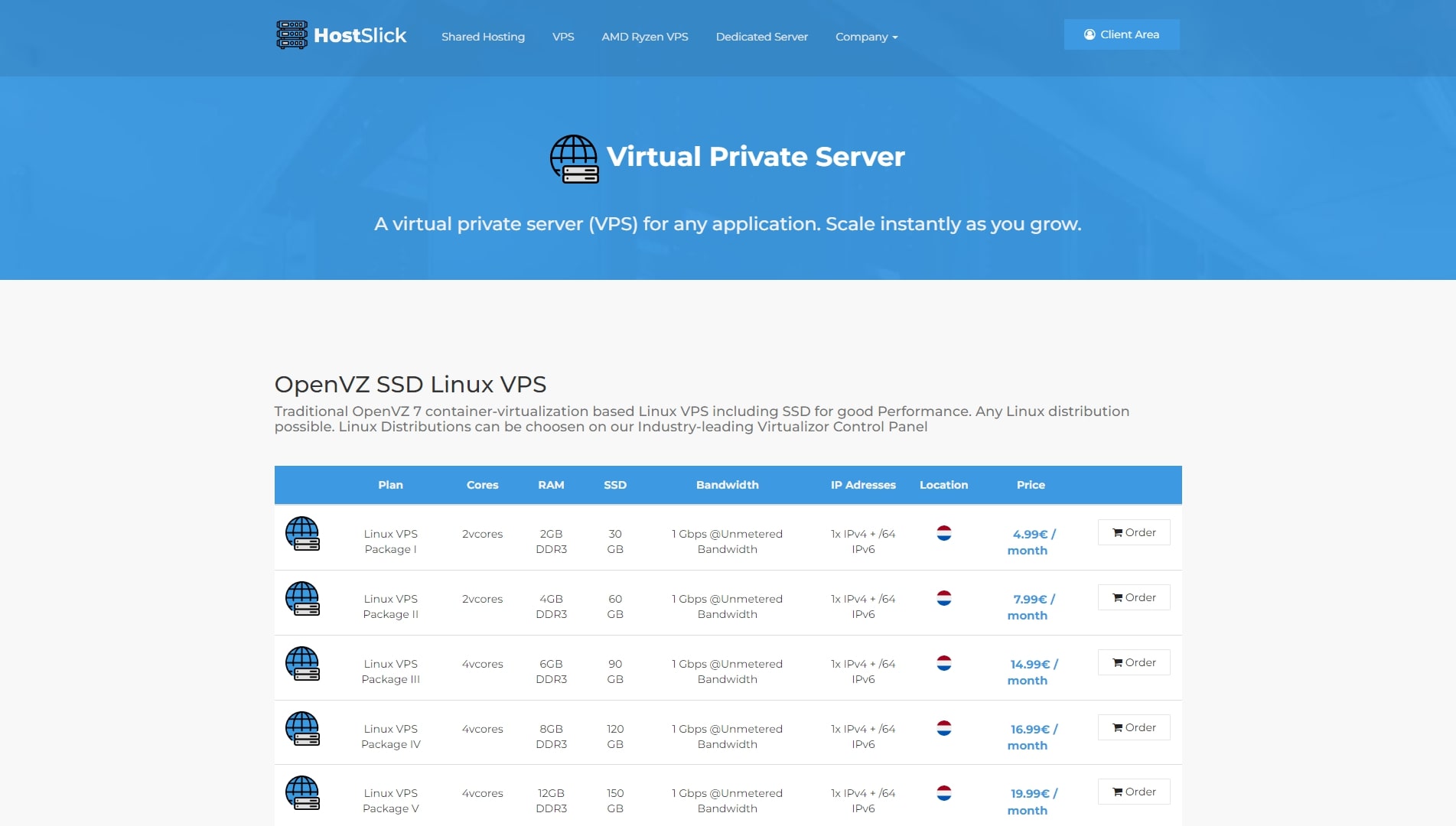Open the Shared Hosting page
1456x826 pixels.
[x=483, y=37]
